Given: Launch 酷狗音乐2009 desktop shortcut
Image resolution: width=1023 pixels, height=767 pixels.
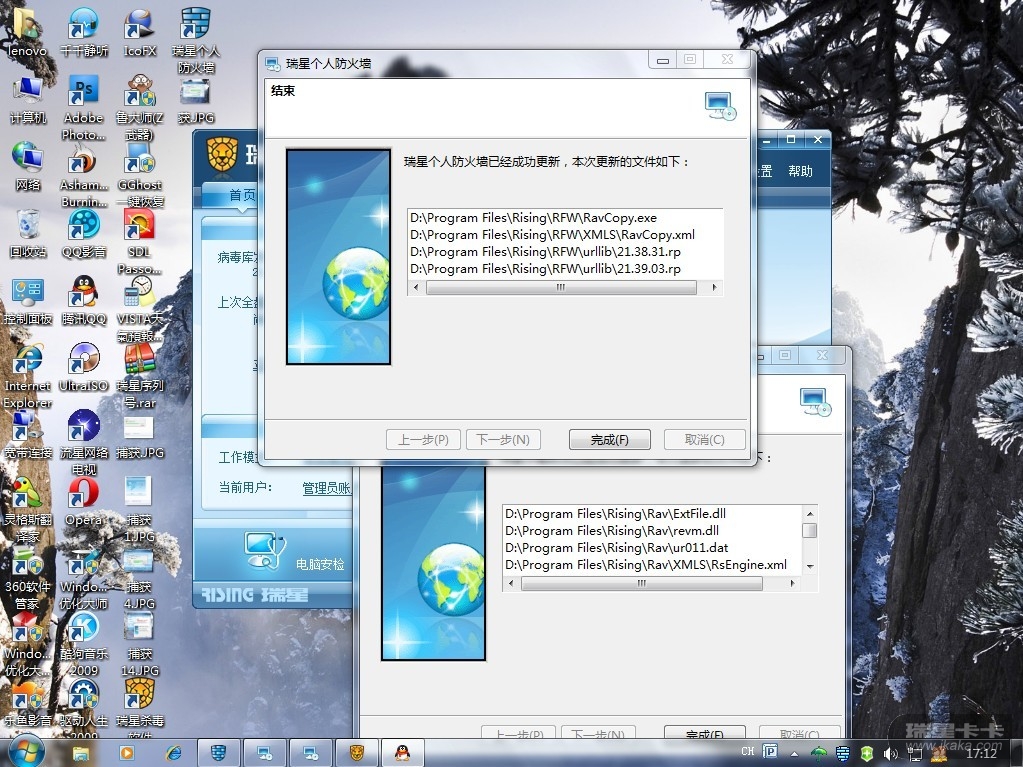Looking at the screenshot, I should (84, 645).
